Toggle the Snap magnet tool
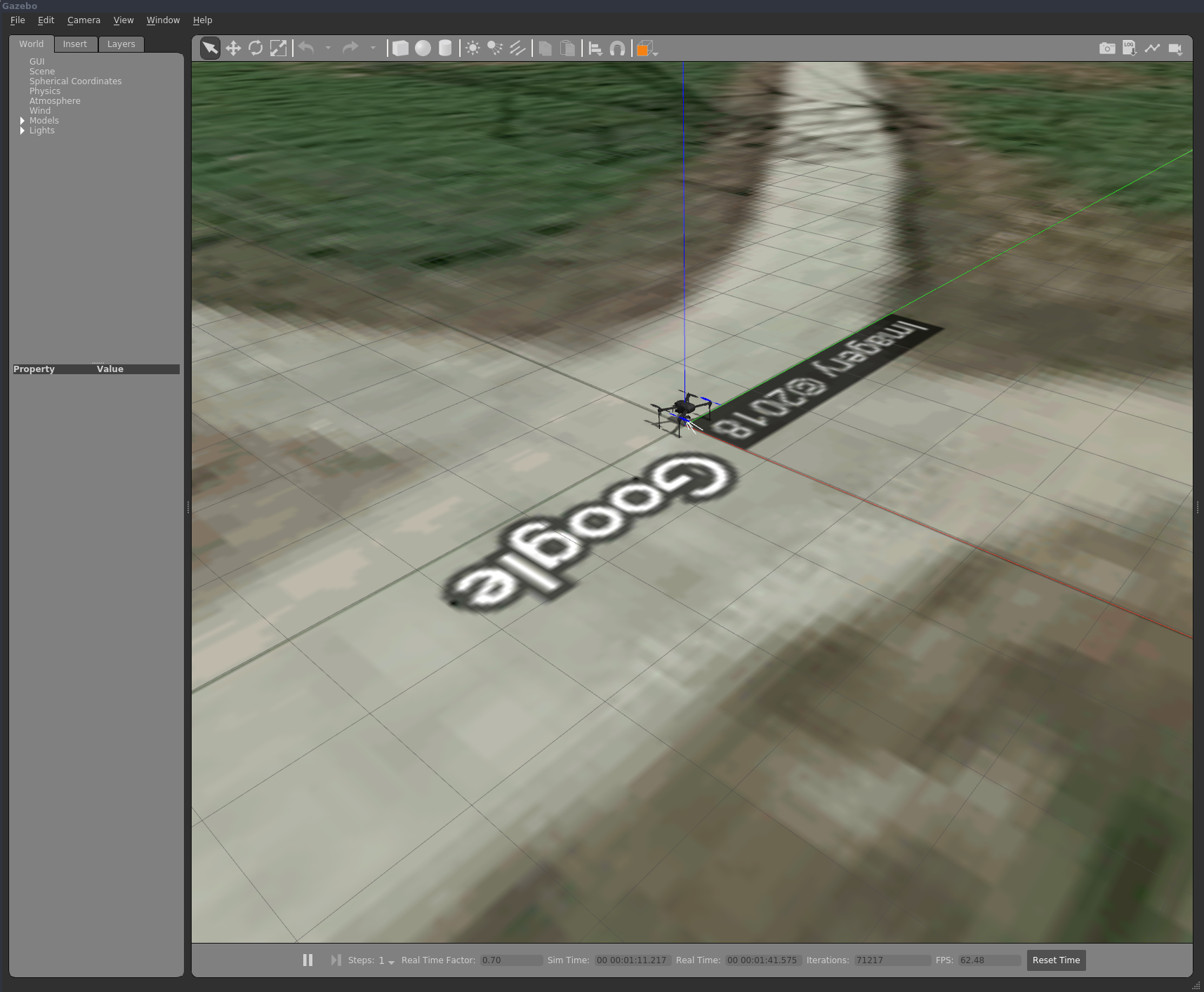The image size is (1204, 992). click(x=618, y=48)
